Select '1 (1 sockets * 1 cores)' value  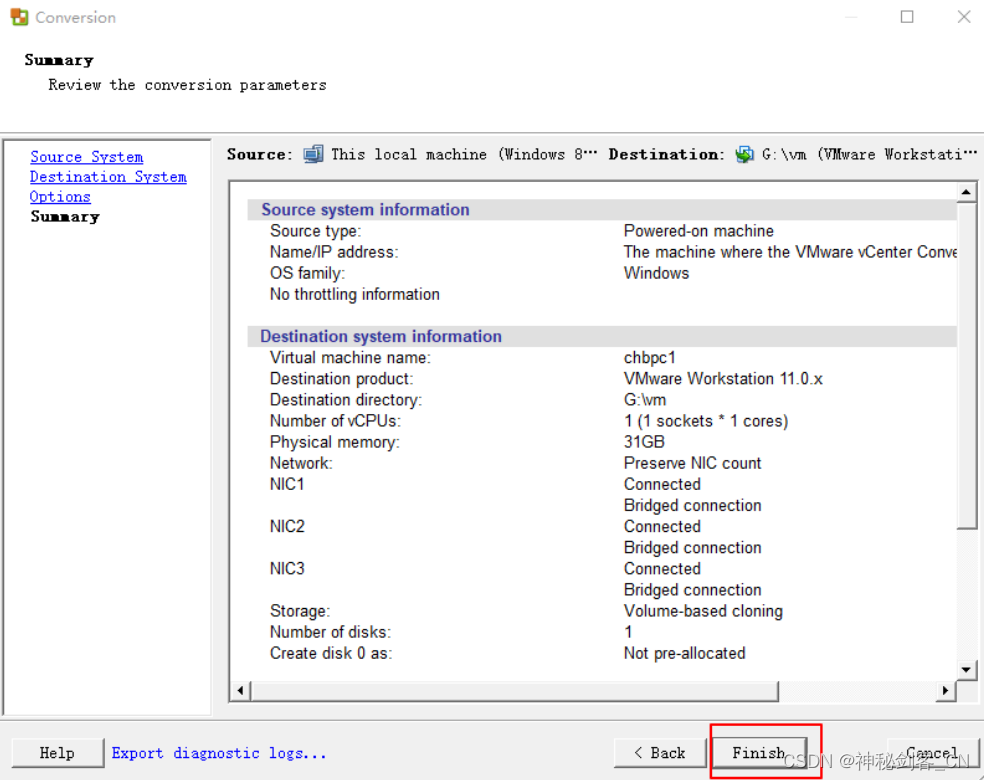point(706,421)
